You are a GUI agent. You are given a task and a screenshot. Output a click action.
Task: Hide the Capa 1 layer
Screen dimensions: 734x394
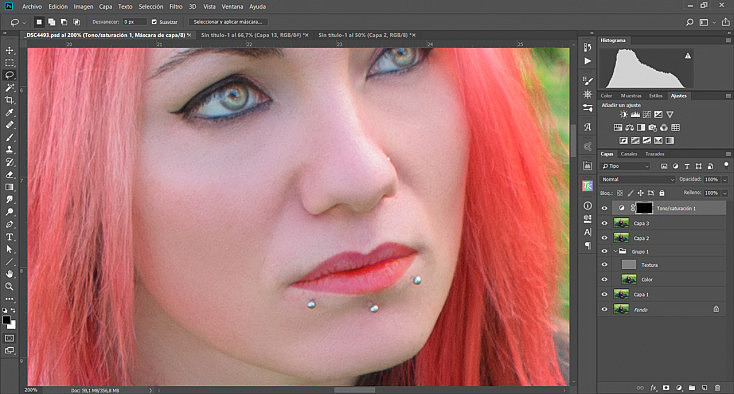[x=604, y=294]
